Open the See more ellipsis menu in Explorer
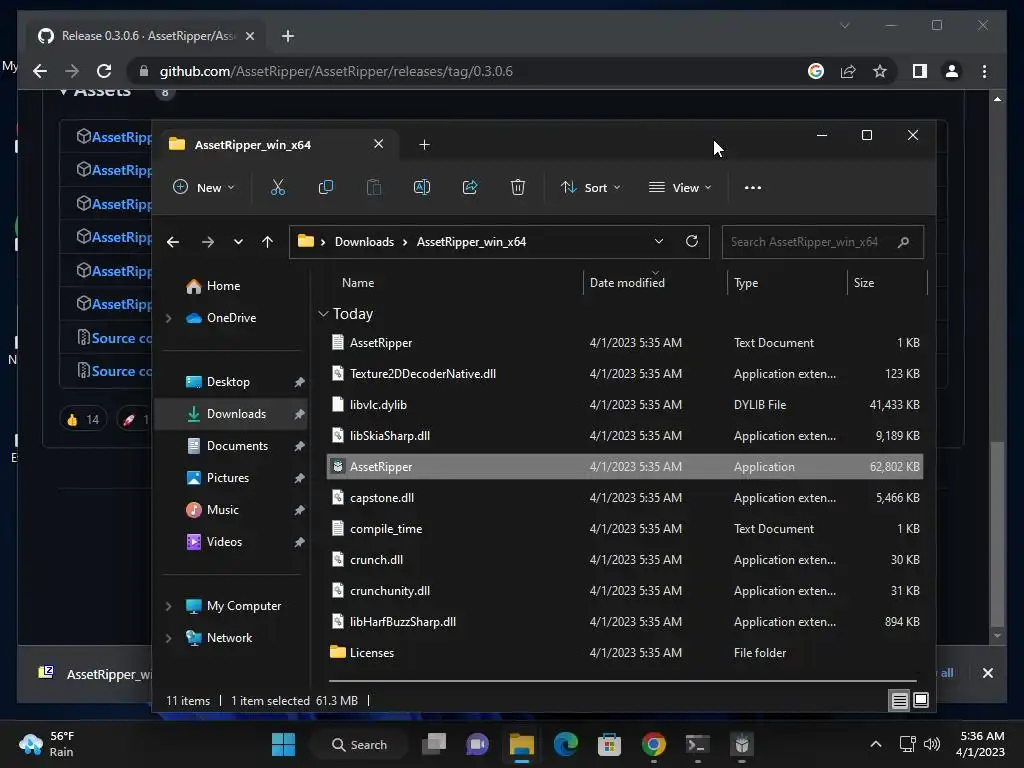 753,187
